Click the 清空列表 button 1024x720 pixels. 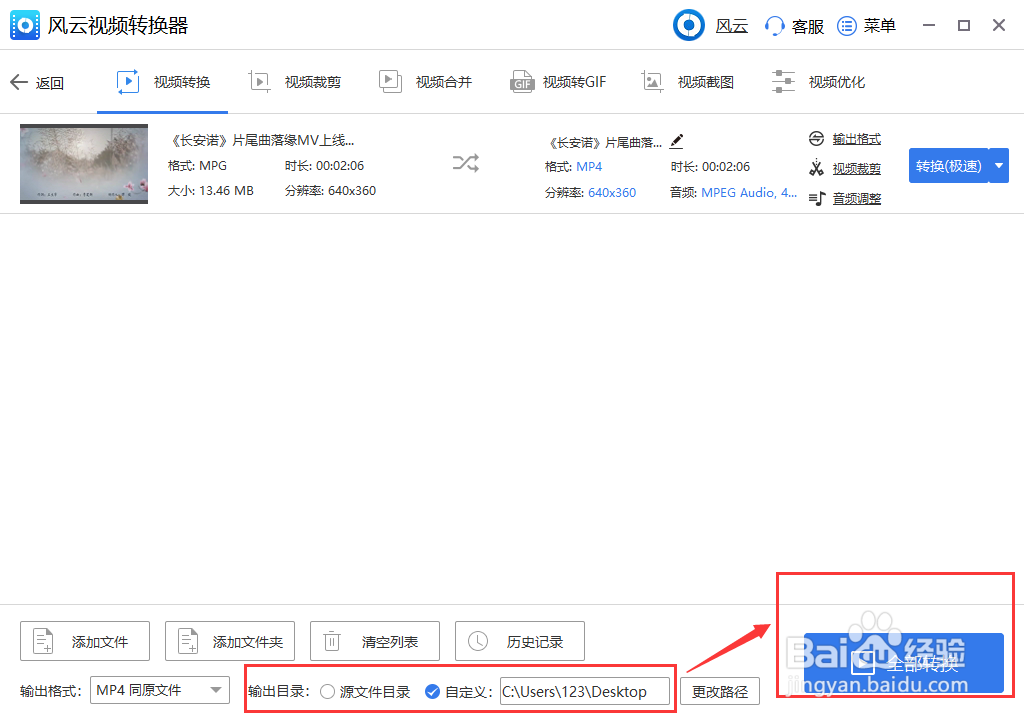coord(375,642)
